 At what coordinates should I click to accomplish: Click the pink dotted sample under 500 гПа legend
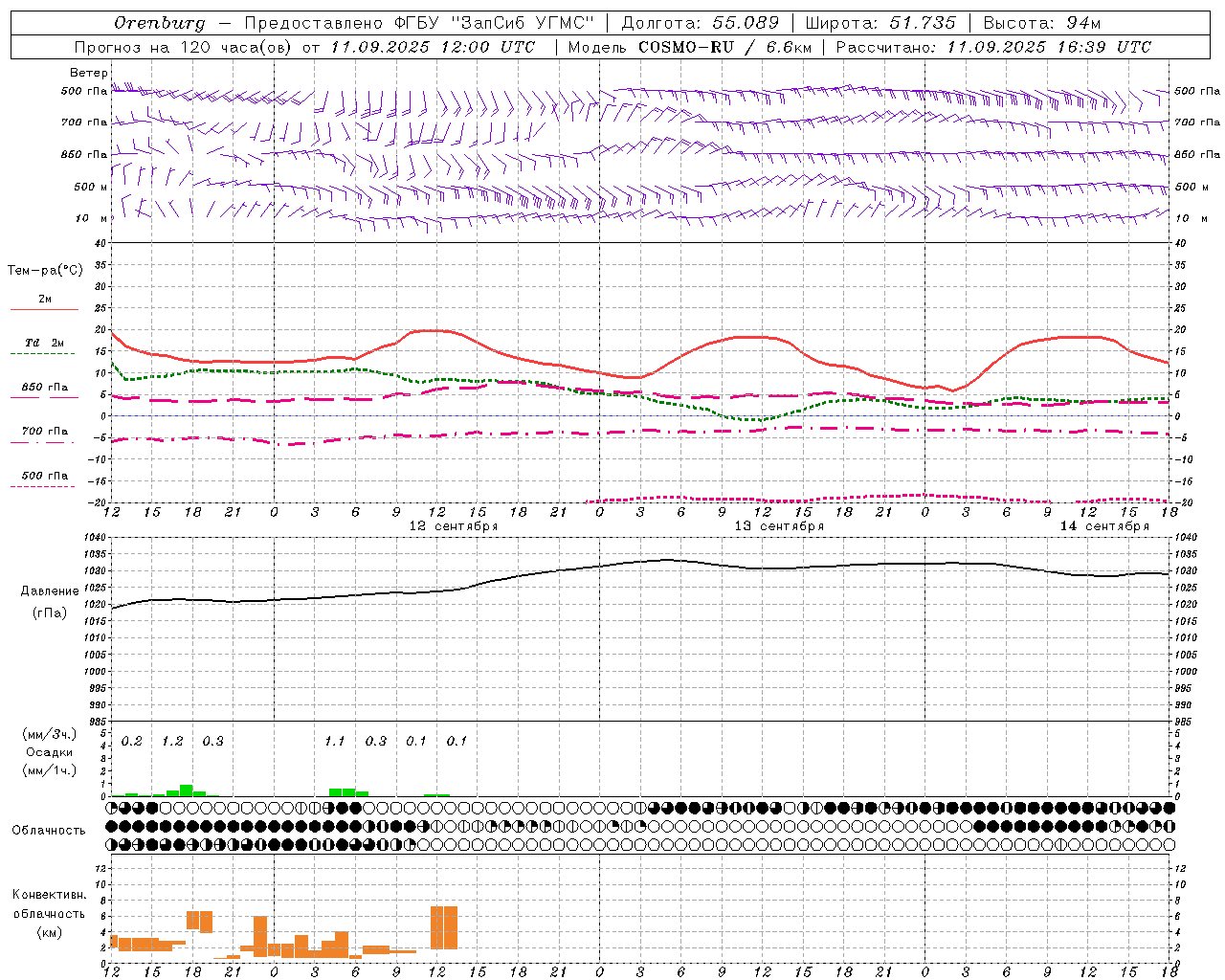tap(44, 486)
